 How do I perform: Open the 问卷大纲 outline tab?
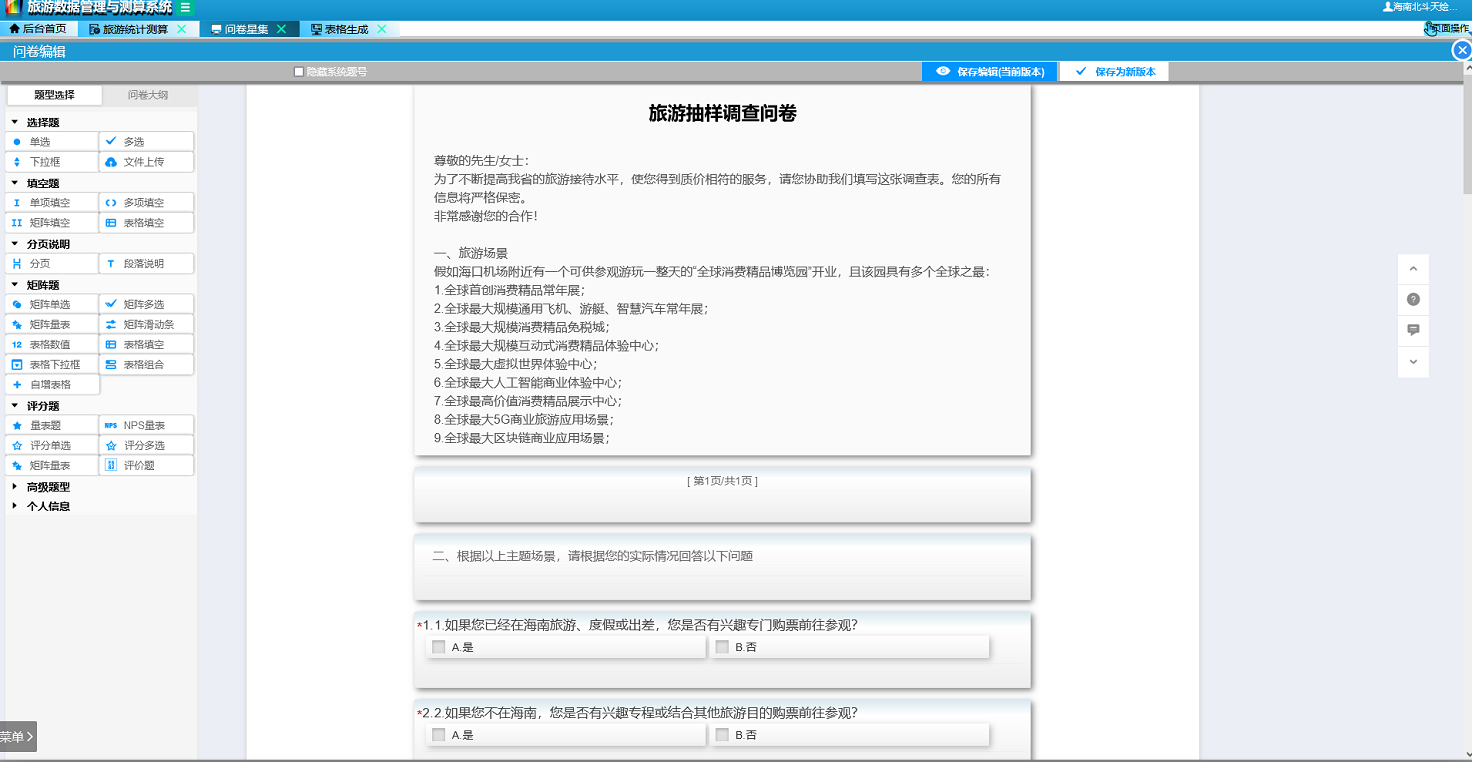(148, 94)
